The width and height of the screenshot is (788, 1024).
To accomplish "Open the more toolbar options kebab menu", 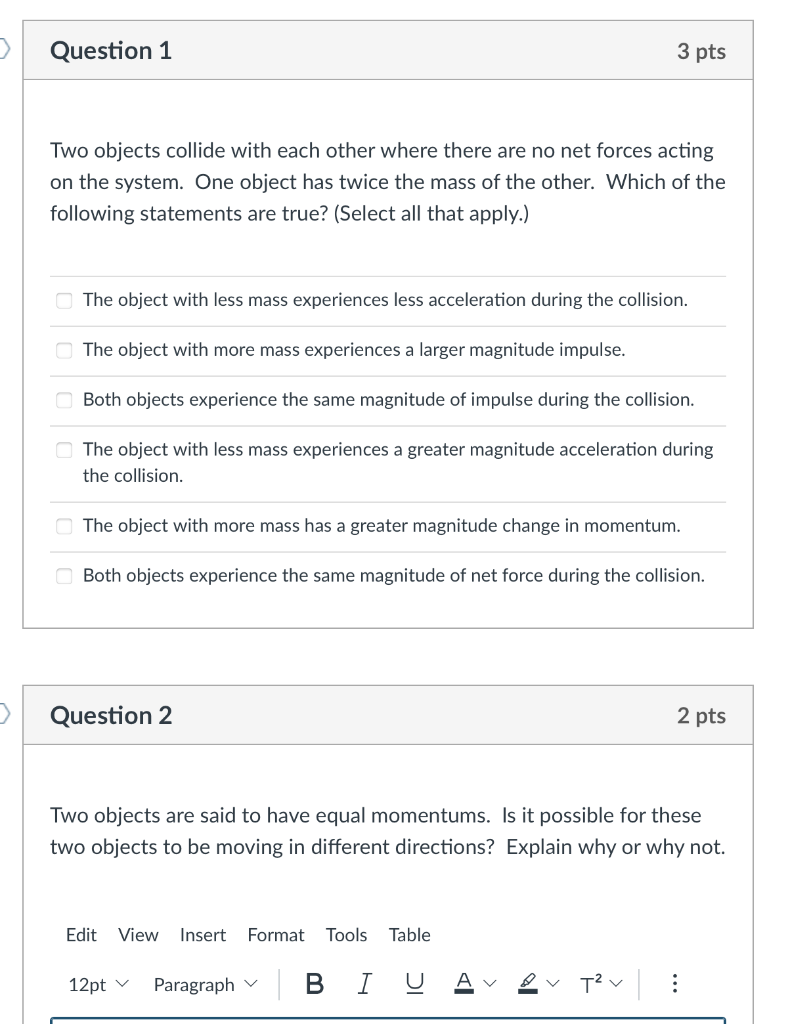I will click(x=675, y=984).
